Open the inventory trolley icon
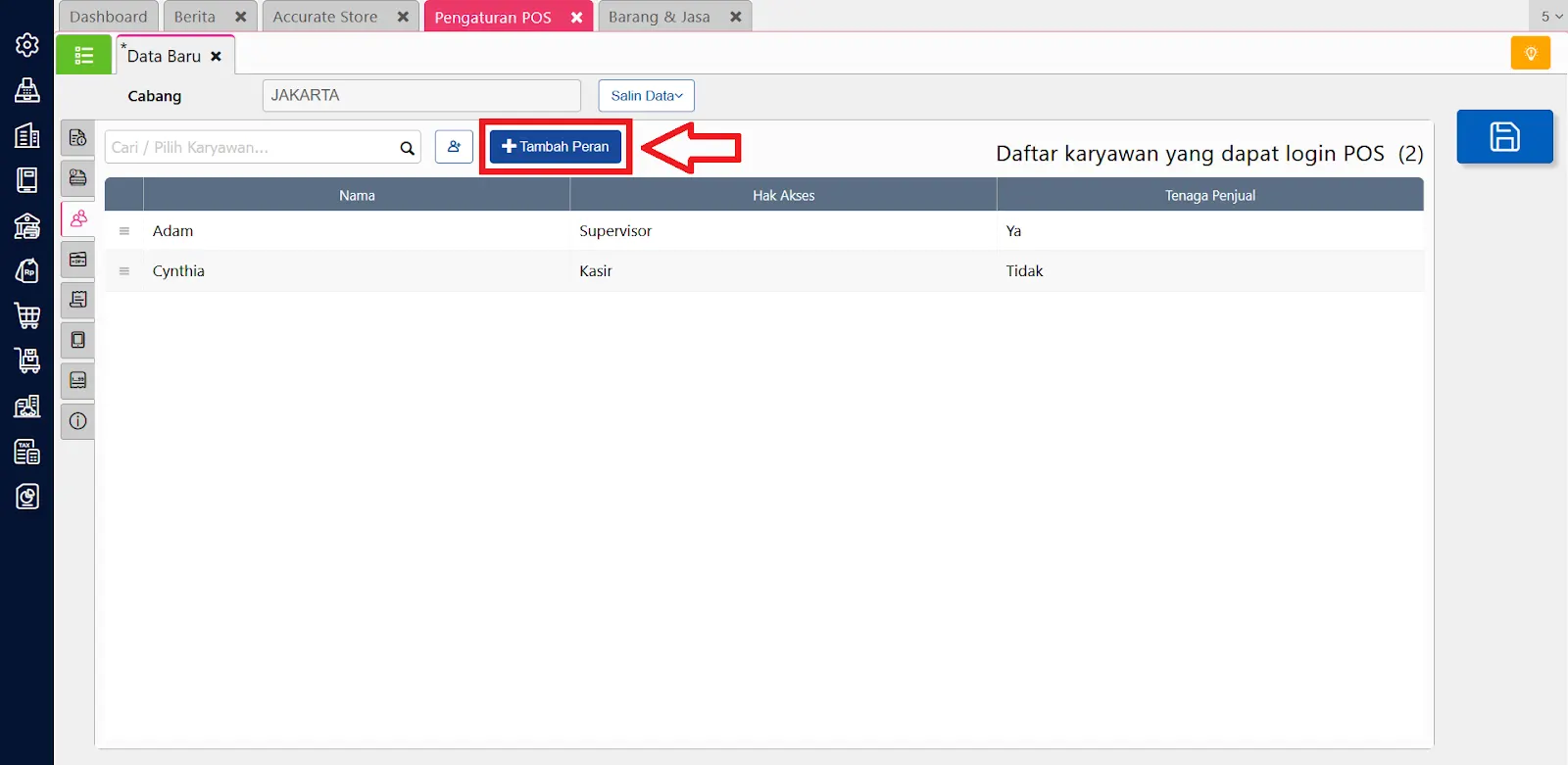Screen dimensions: 1568x765 click(27, 360)
